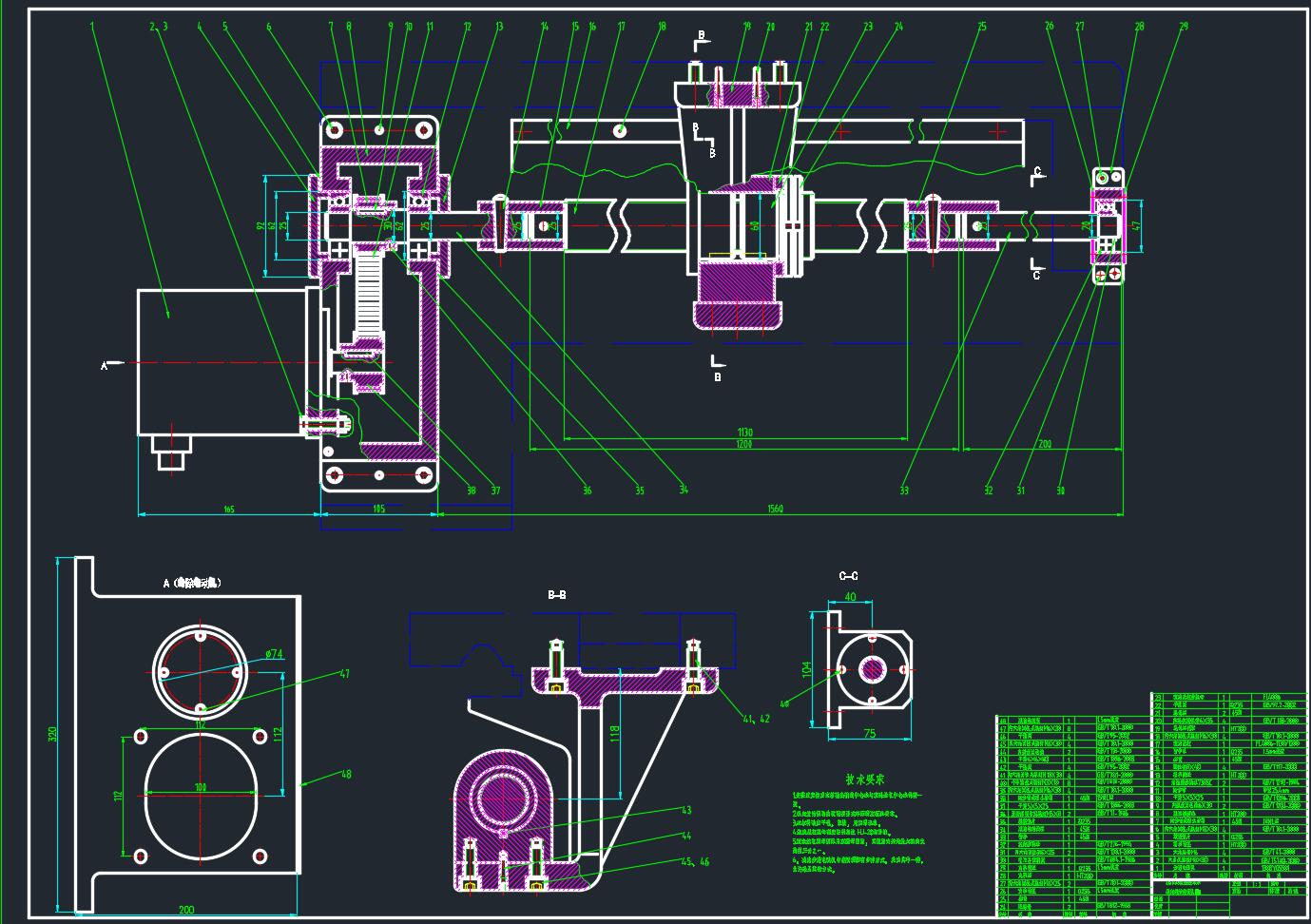Screen dimensions: 1311x924
Task: Click the 165 motor length dimension
Action: pos(229,510)
